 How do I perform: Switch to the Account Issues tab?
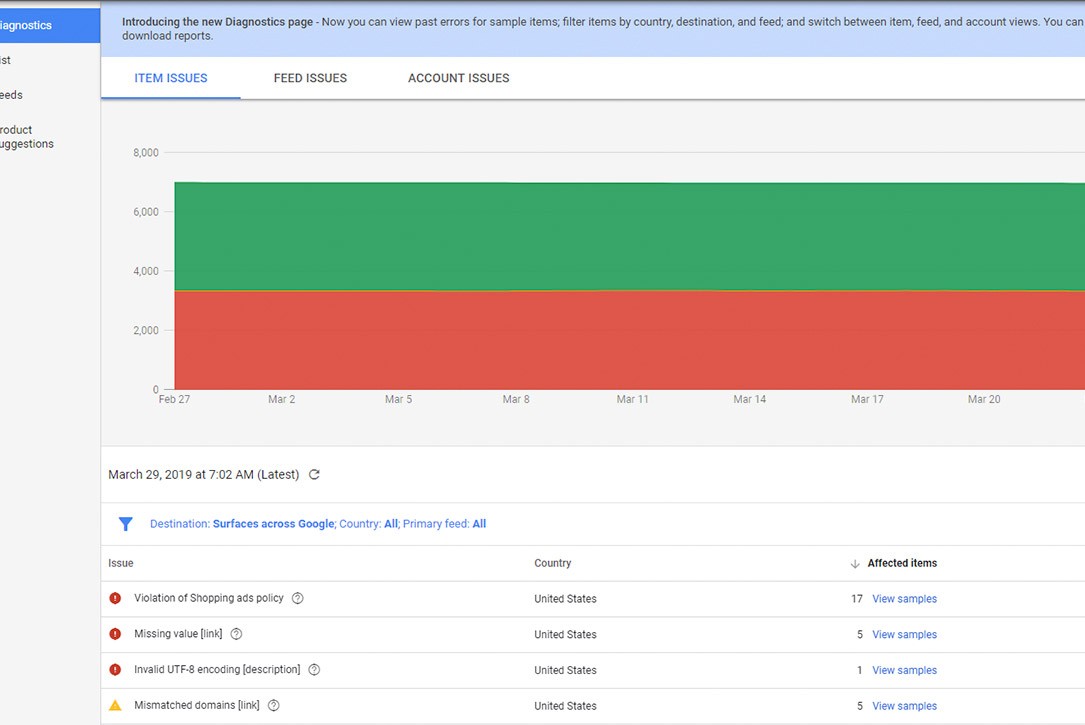click(x=457, y=77)
